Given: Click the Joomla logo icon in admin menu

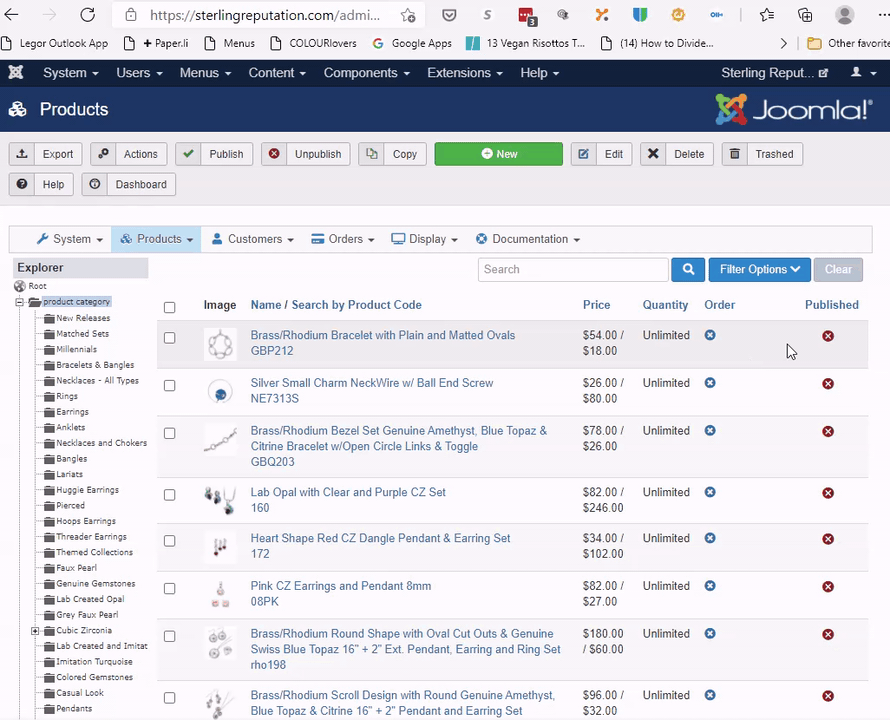Looking at the screenshot, I should (16, 73).
